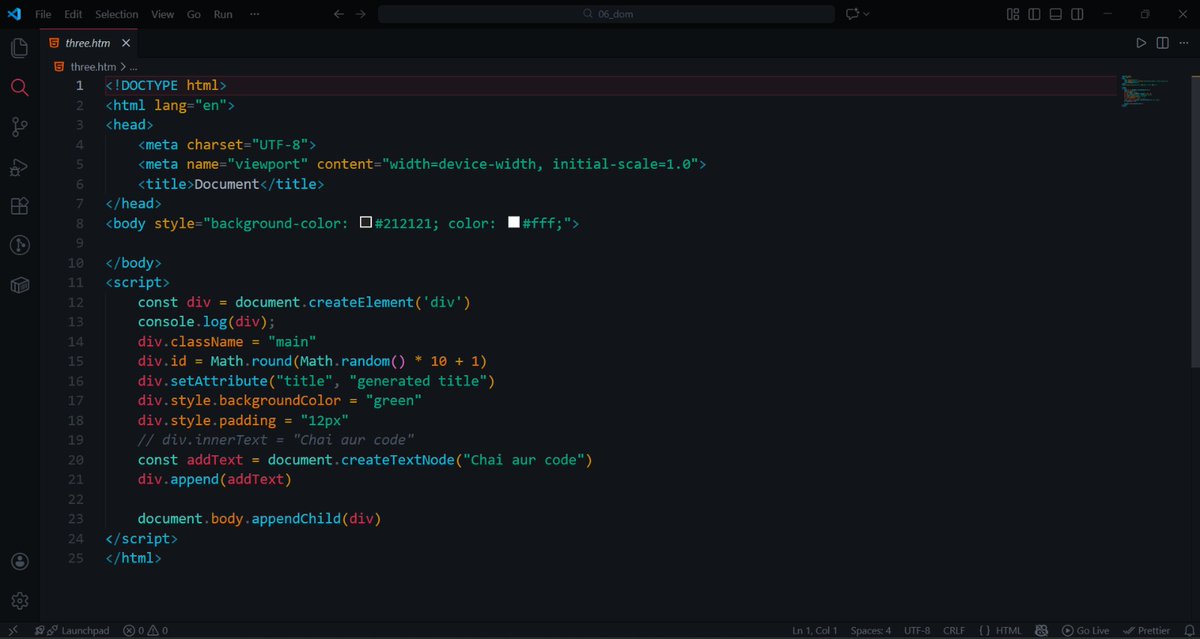Run the file with the play icon
Viewport: 1200px width, 639px height.
pyautogui.click(x=1141, y=43)
